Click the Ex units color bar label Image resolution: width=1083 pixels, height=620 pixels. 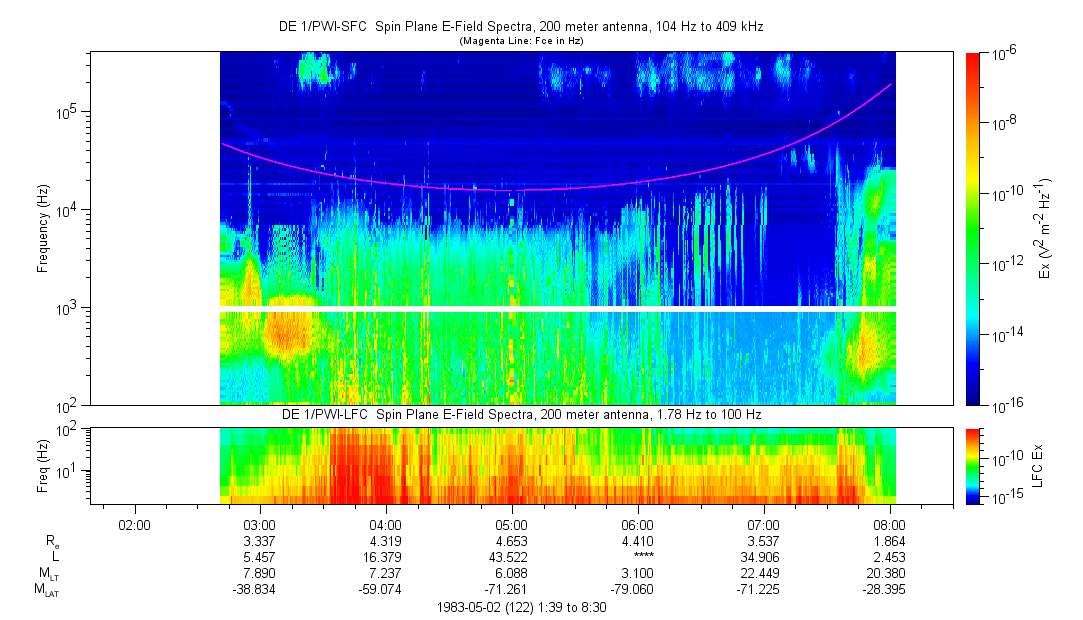tap(1044, 228)
